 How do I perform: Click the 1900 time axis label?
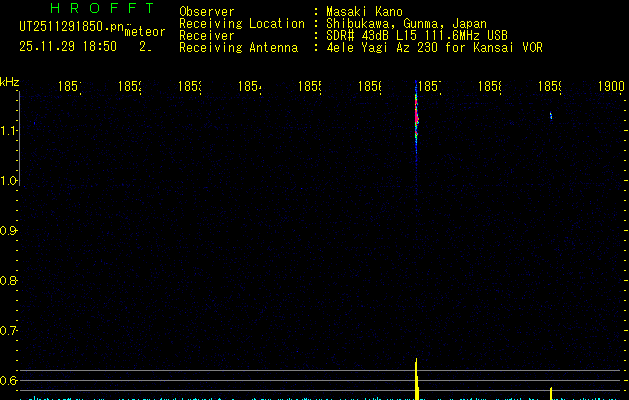tap(611, 87)
